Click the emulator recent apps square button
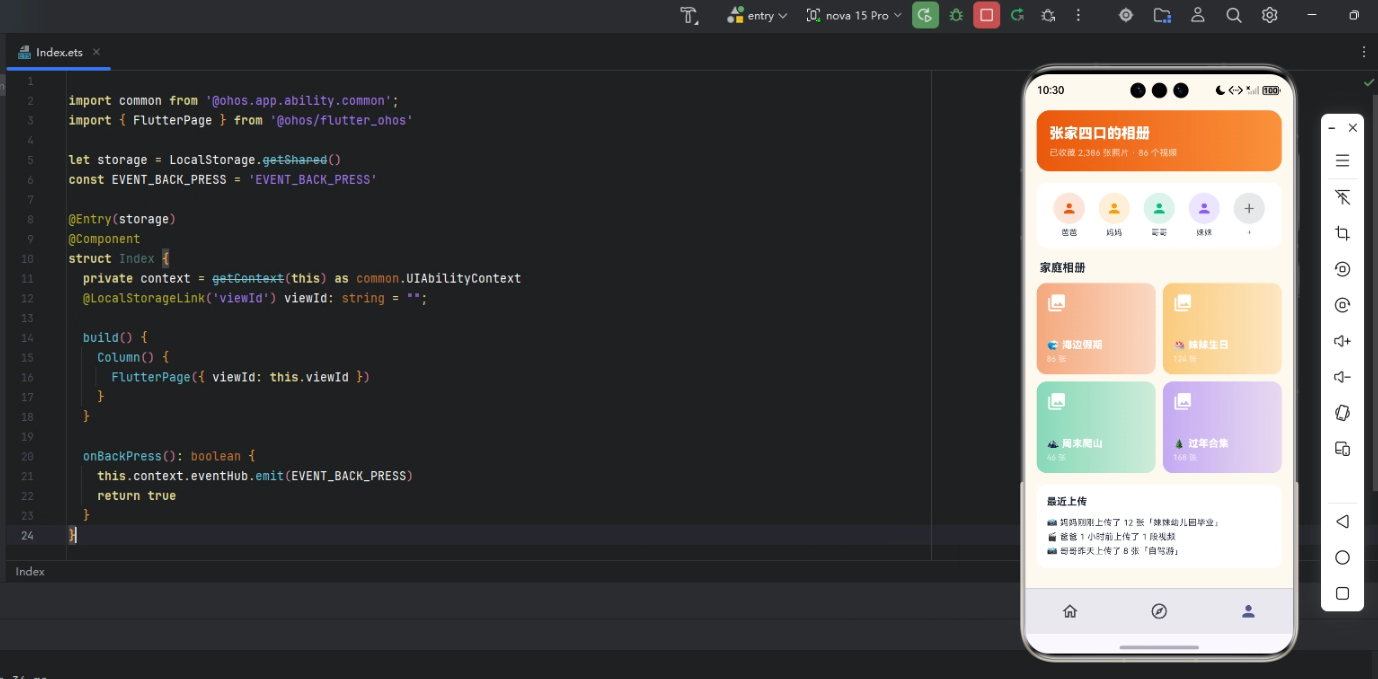Image resolution: width=1378 pixels, height=679 pixels. tap(1343, 593)
